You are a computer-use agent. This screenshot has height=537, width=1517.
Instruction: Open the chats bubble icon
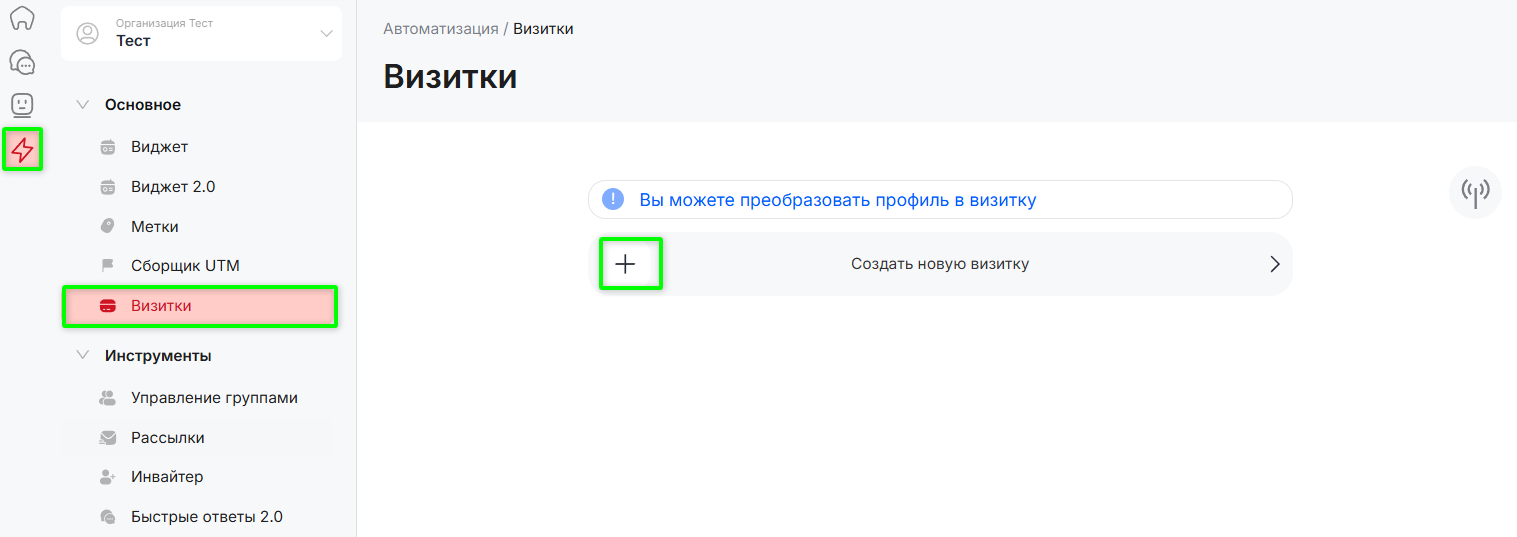22,62
